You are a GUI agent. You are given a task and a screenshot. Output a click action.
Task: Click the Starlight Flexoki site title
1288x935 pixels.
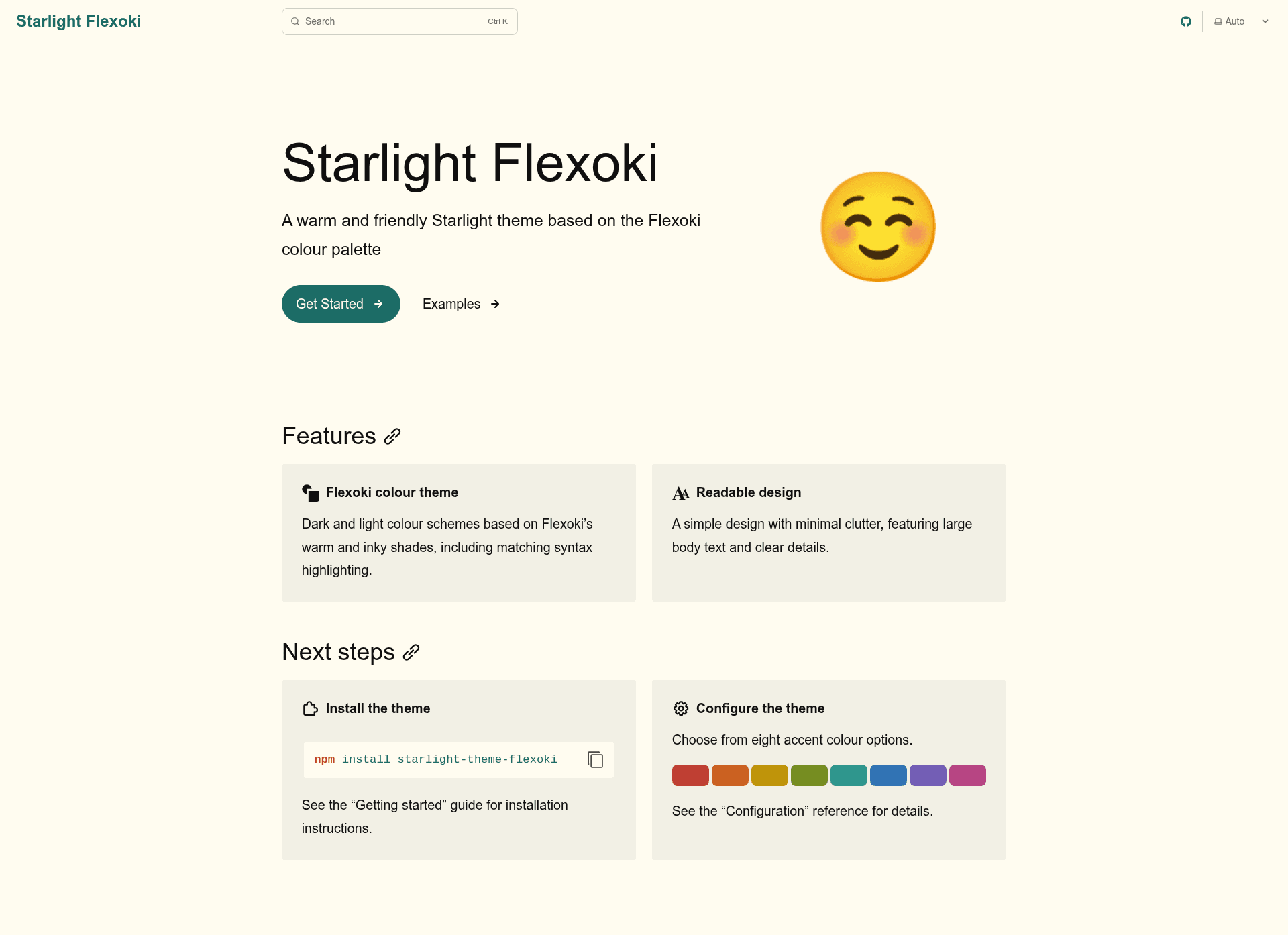[78, 21]
